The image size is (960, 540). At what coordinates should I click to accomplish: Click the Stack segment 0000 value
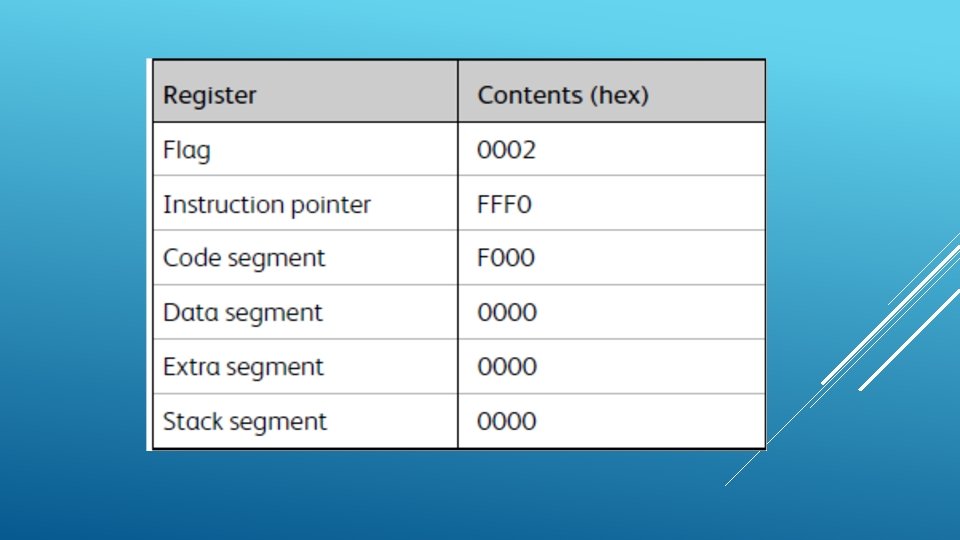point(507,421)
